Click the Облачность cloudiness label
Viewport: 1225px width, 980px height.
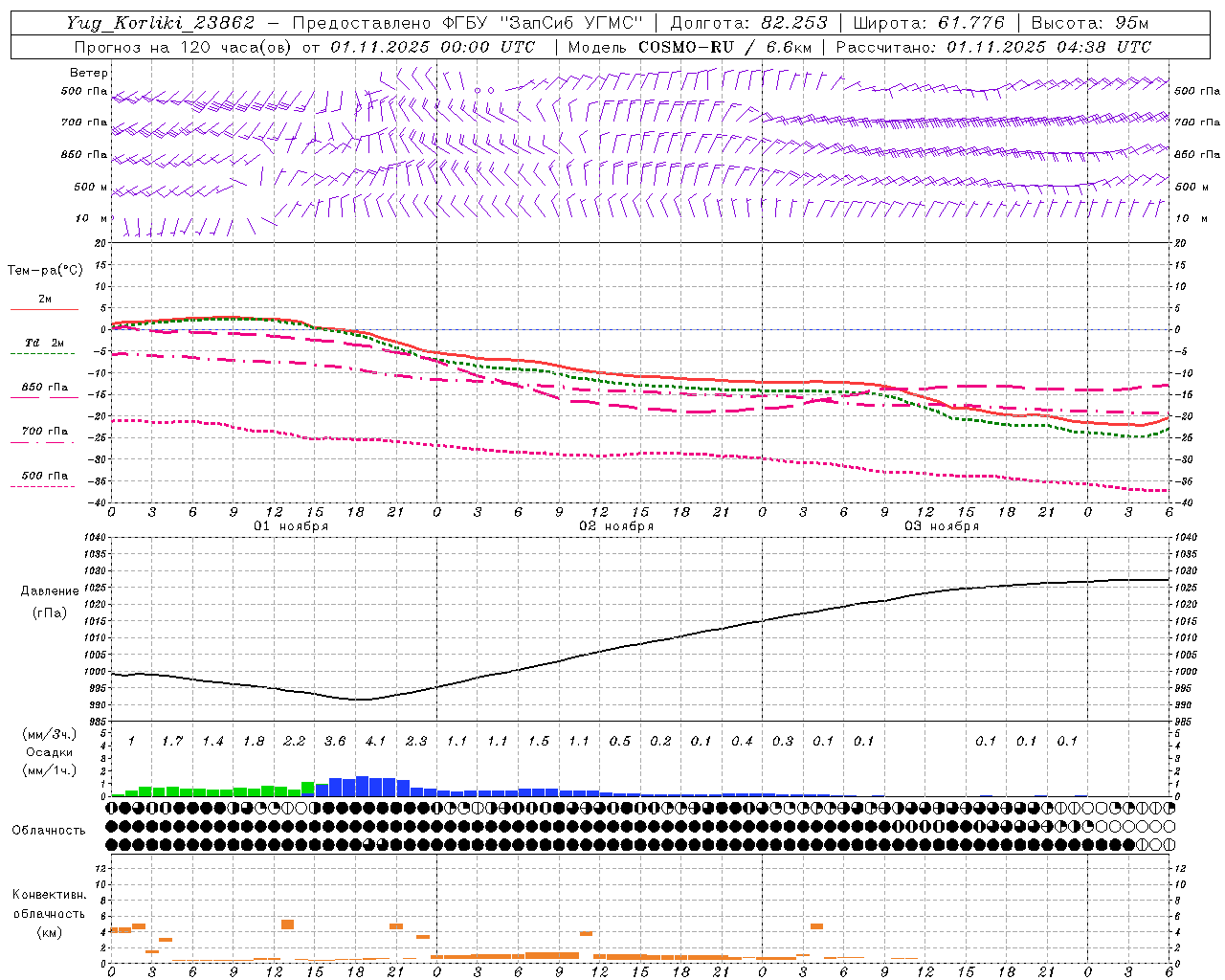pyautogui.click(x=49, y=831)
